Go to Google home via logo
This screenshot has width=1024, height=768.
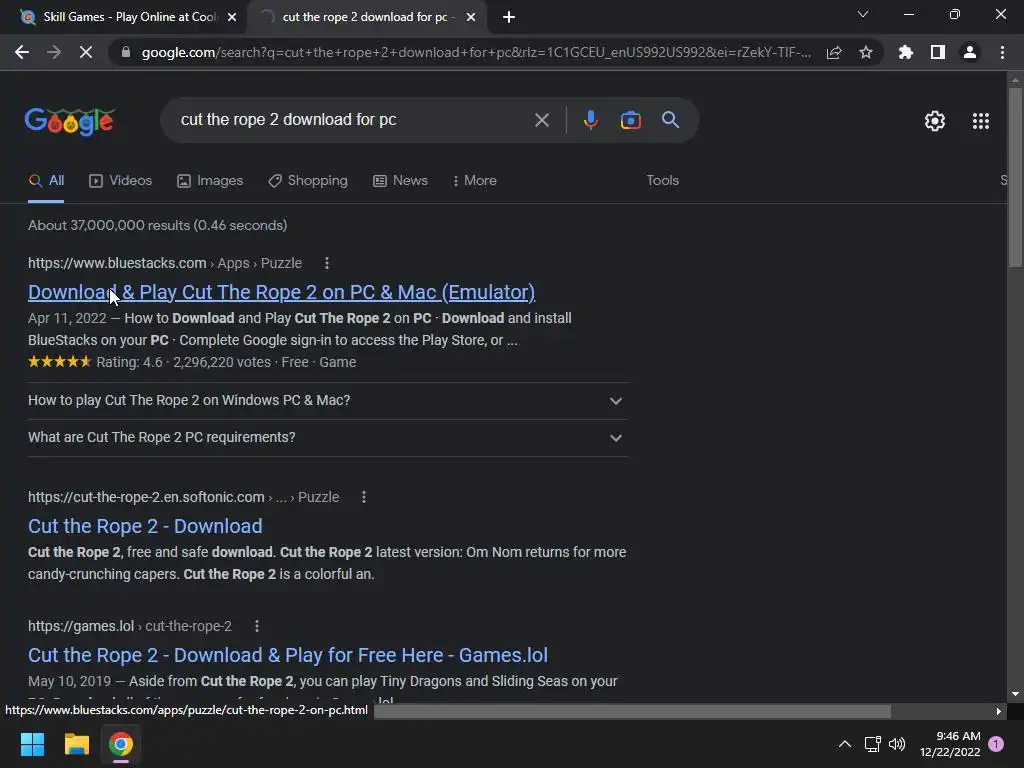pos(69,121)
